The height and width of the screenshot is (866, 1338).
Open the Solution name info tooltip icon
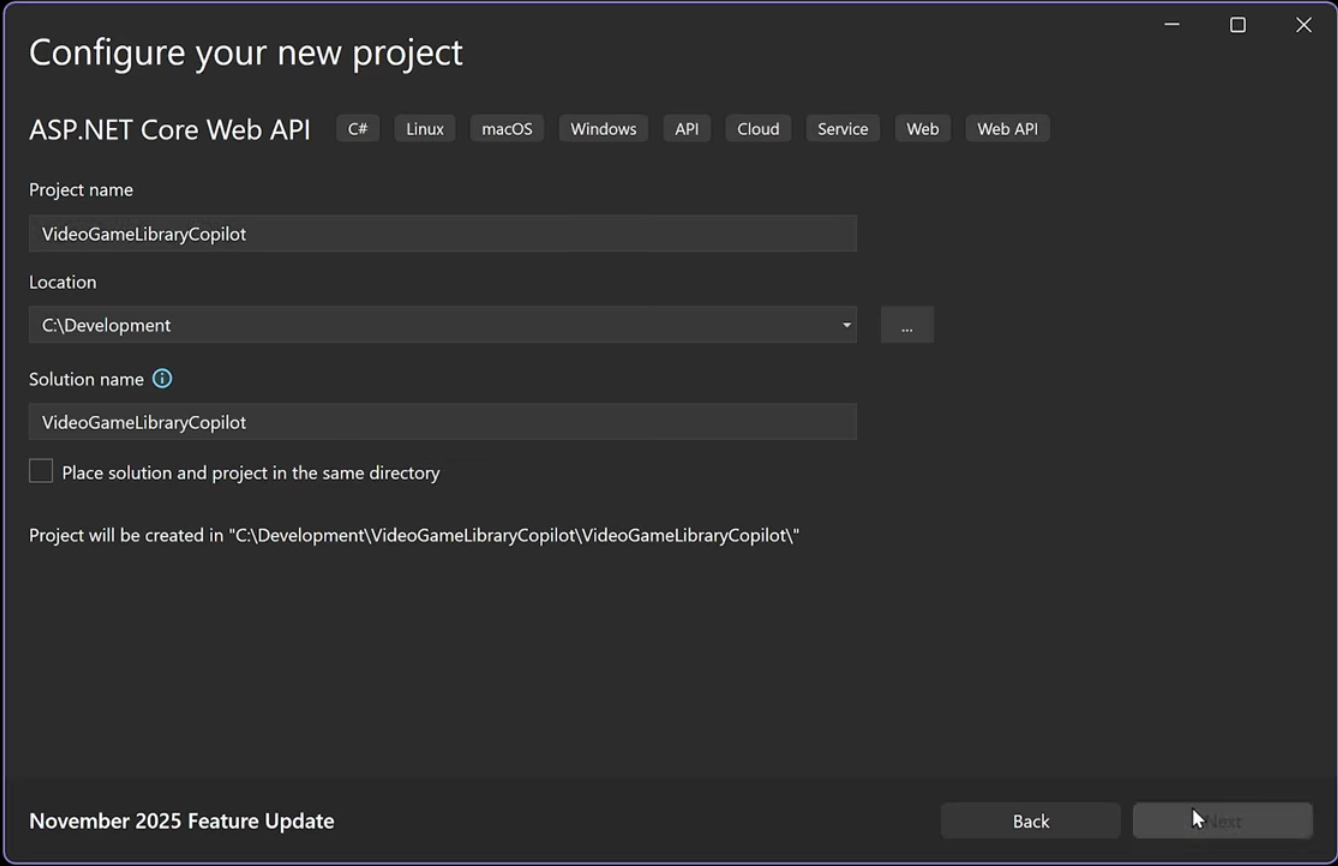[x=162, y=378]
